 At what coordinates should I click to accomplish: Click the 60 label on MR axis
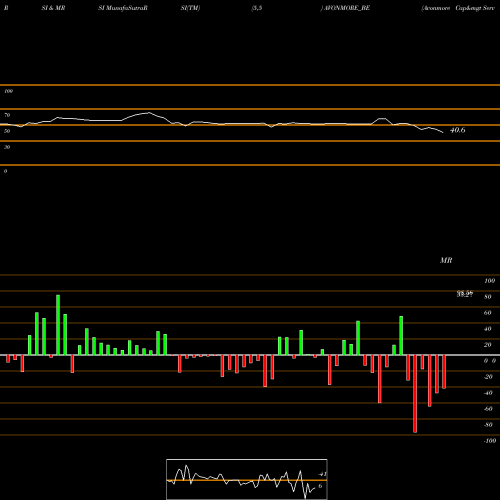coord(488,313)
